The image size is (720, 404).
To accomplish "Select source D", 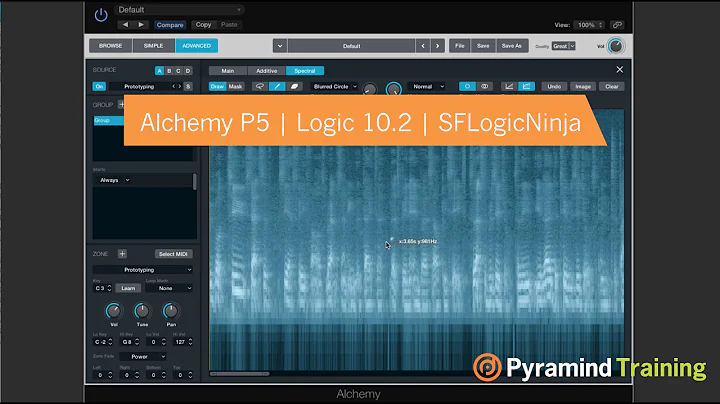I will click(x=188, y=71).
